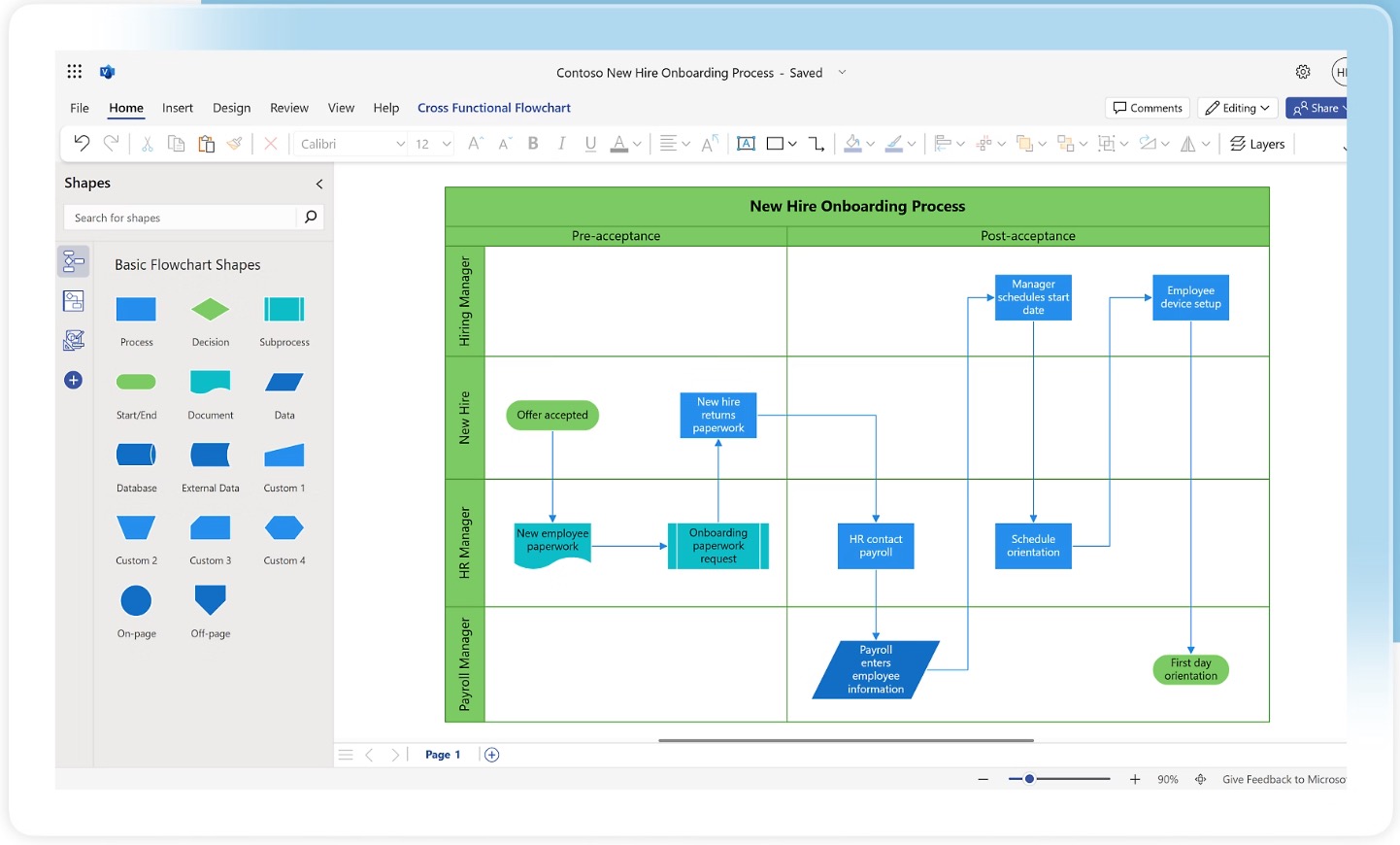Open the Editing mode dropdown

(x=1237, y=108)
